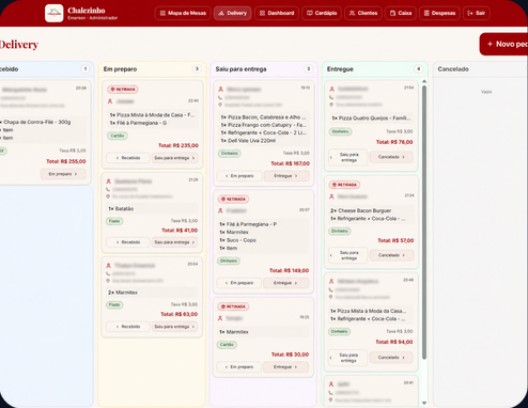Click customer person icon on R$ 76,00 order

click(332, 89)
